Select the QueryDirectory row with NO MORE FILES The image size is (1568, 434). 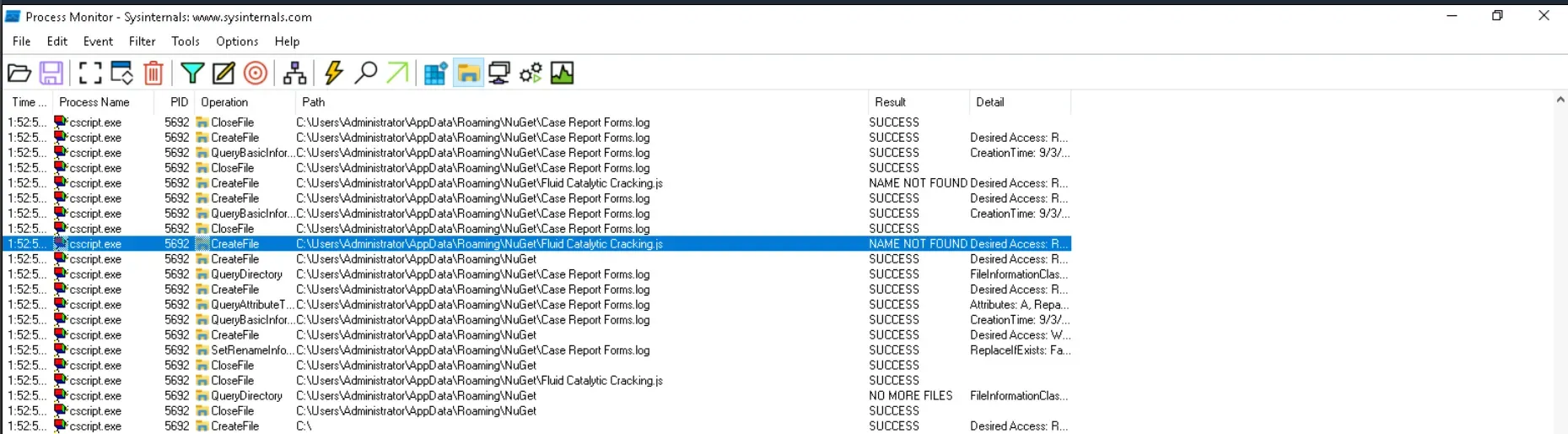(538, 396)
